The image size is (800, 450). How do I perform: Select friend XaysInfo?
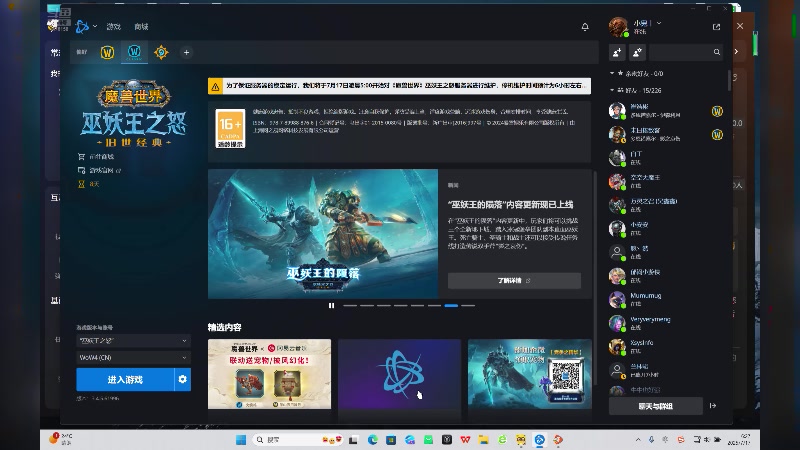(666, 346)
